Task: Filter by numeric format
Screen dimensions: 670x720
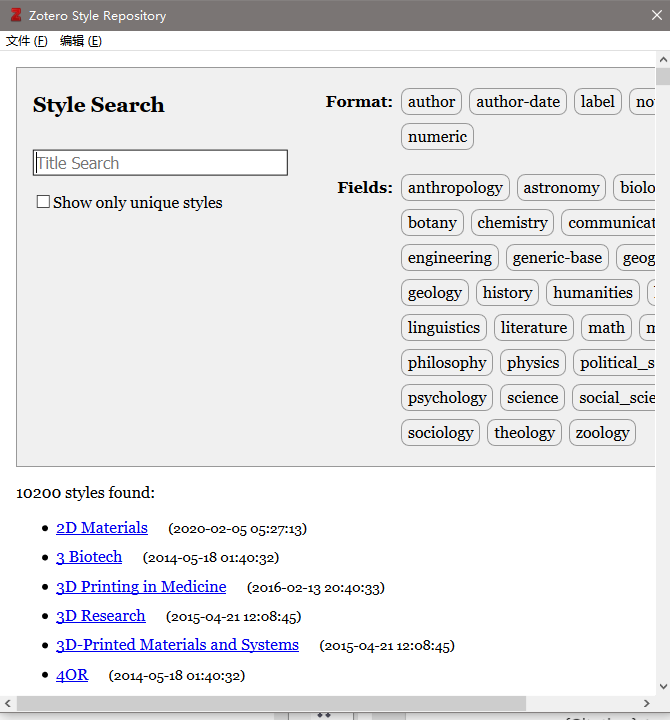Action: click(x=437, y=136)
